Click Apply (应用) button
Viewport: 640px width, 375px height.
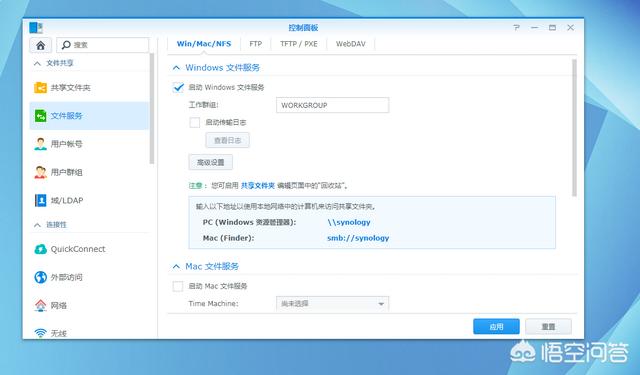pos(496,326)
